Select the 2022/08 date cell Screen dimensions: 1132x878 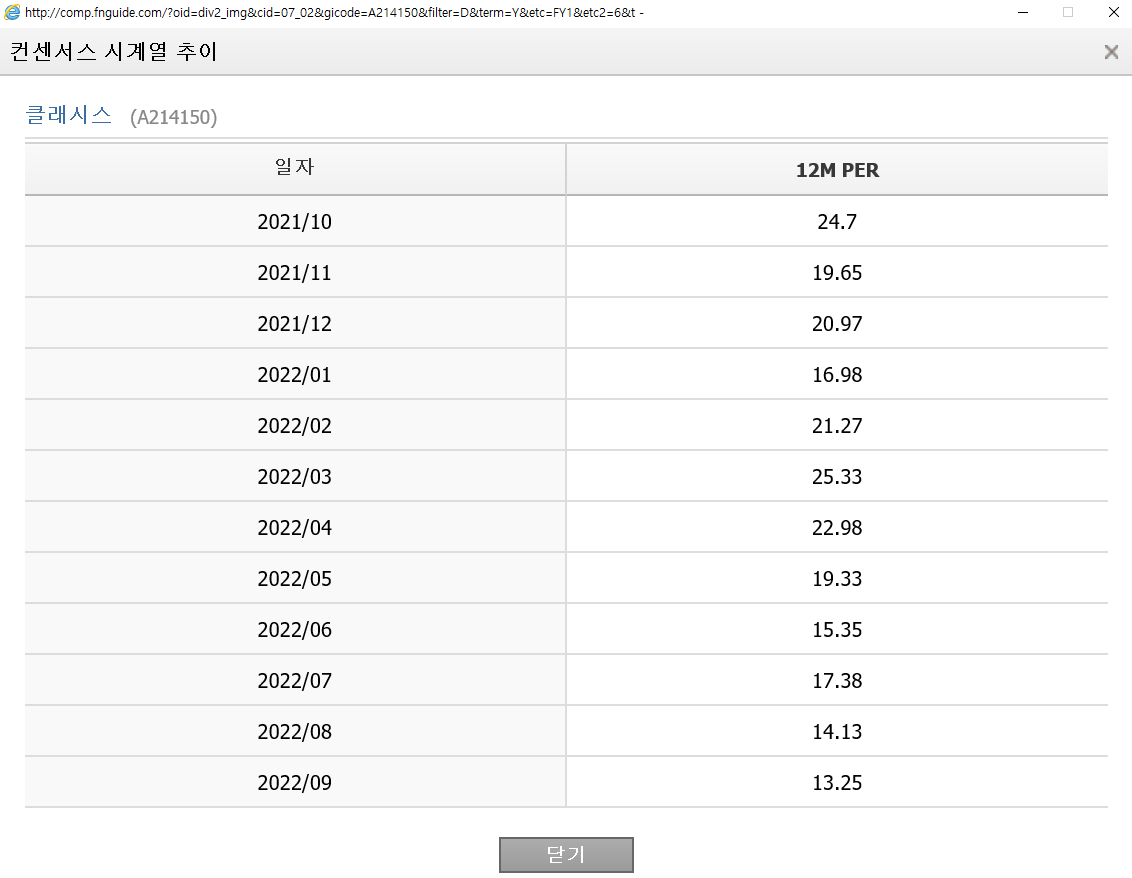295,732
